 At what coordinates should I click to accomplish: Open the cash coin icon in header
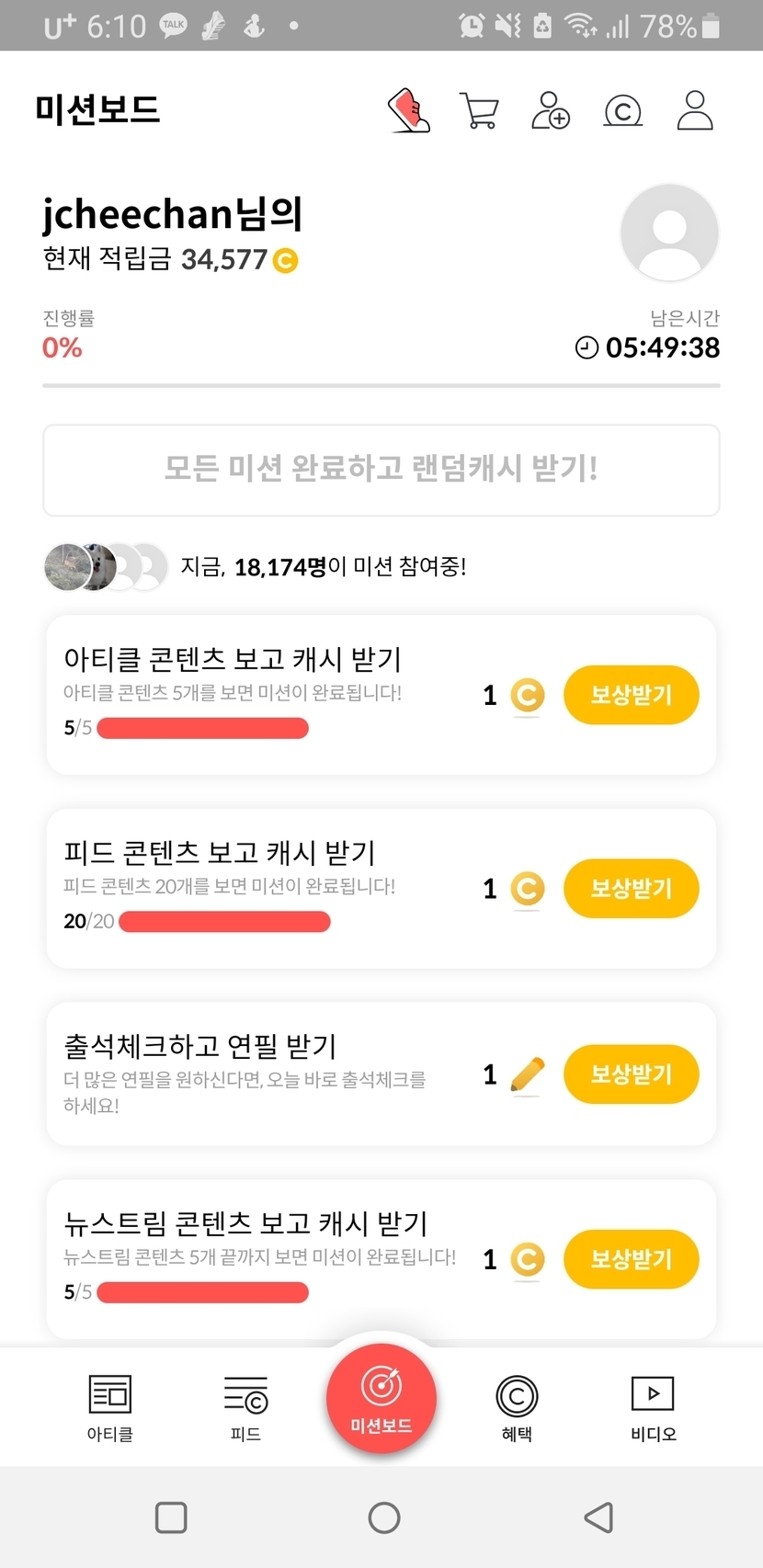[622, 111]
